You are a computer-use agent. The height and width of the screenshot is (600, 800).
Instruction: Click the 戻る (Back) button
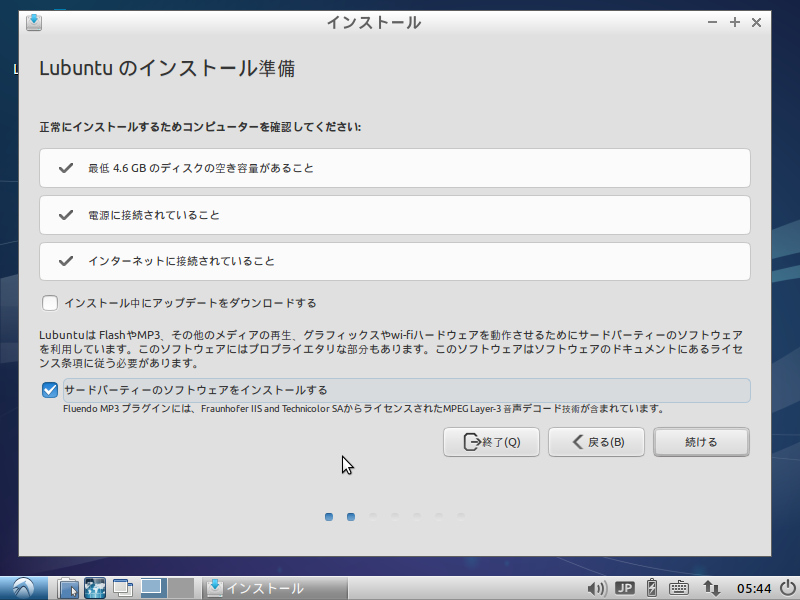click(x=596, y=442)
